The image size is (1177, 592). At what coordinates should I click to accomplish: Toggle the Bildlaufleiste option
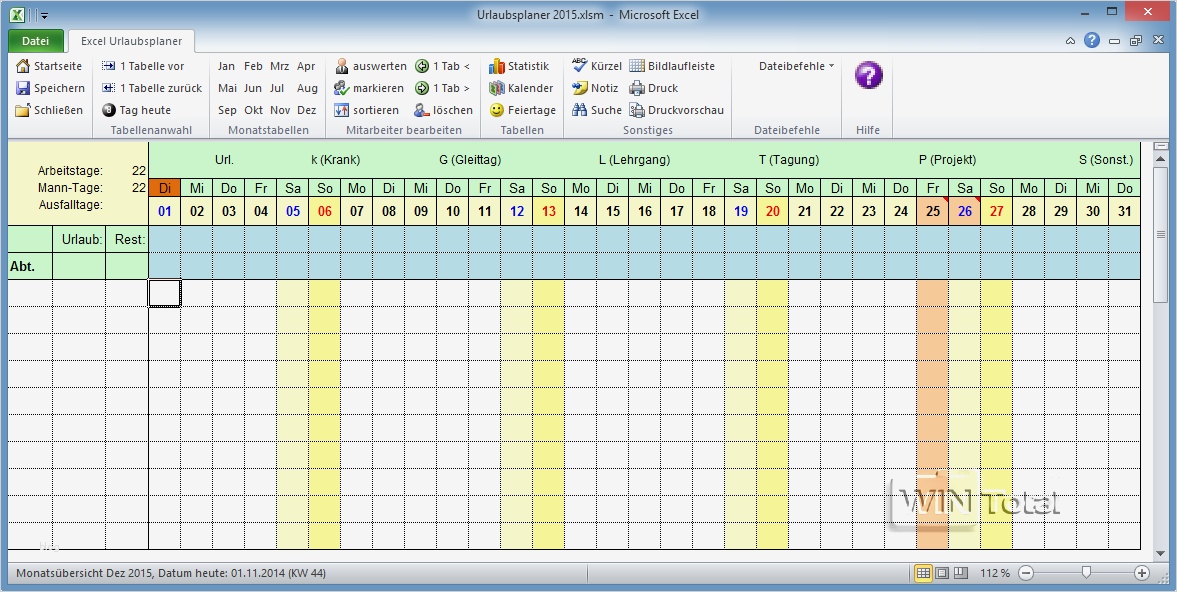673,66
